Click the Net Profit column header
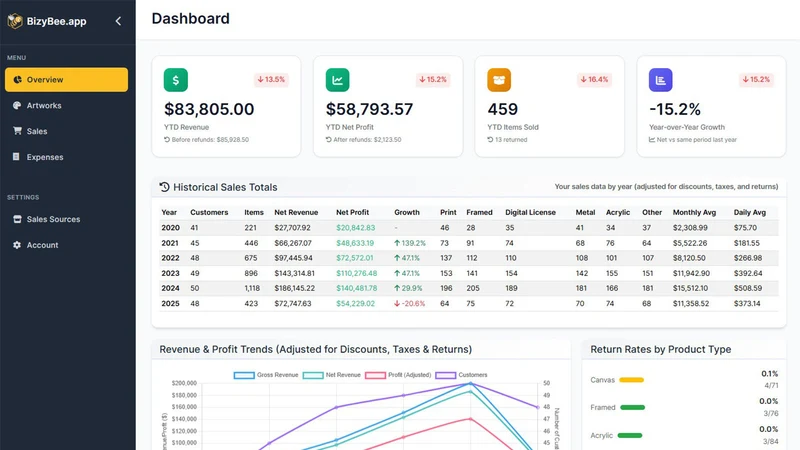 pos(352,212)
